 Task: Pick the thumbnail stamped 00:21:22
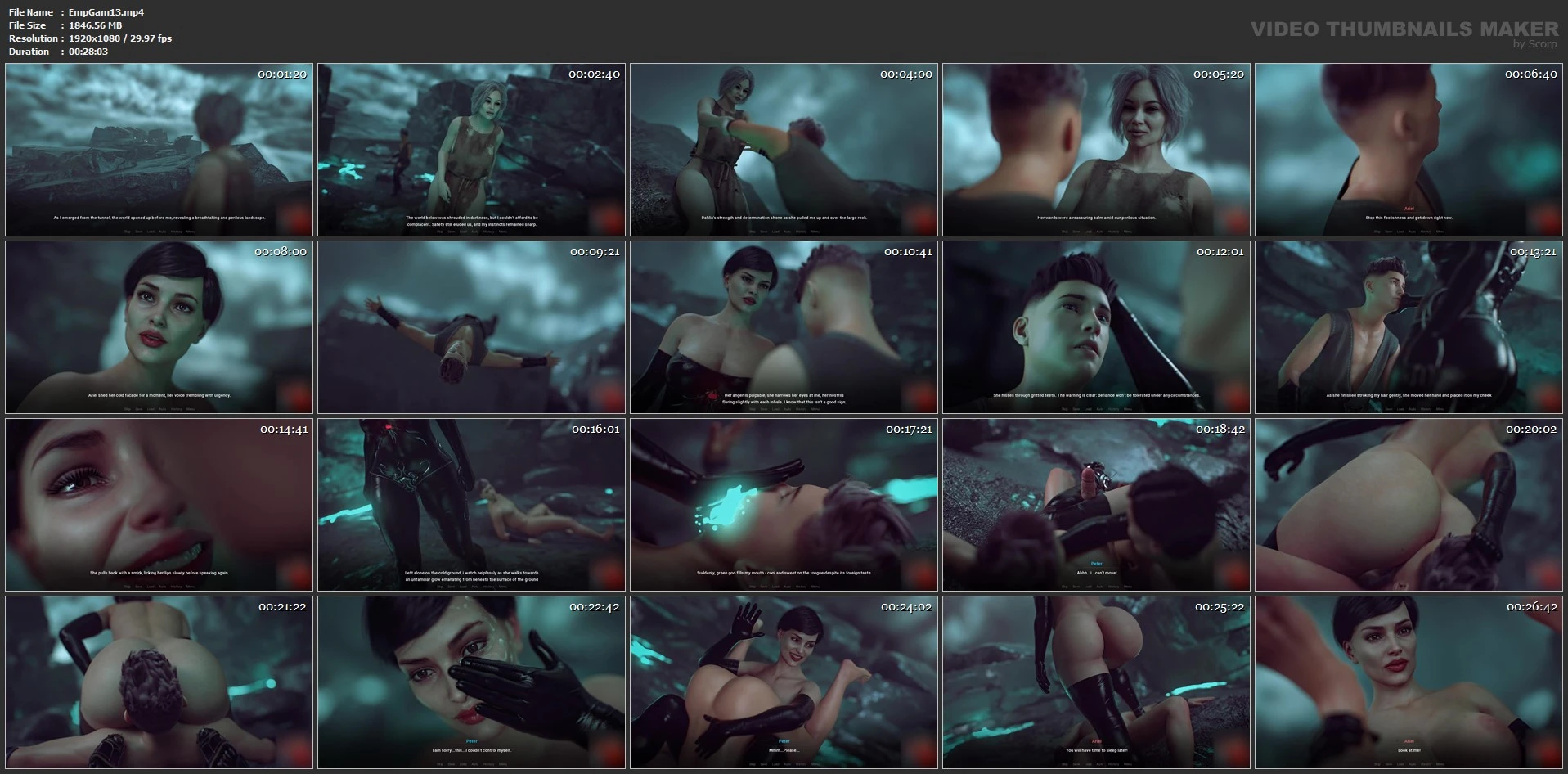click(159, 682)
